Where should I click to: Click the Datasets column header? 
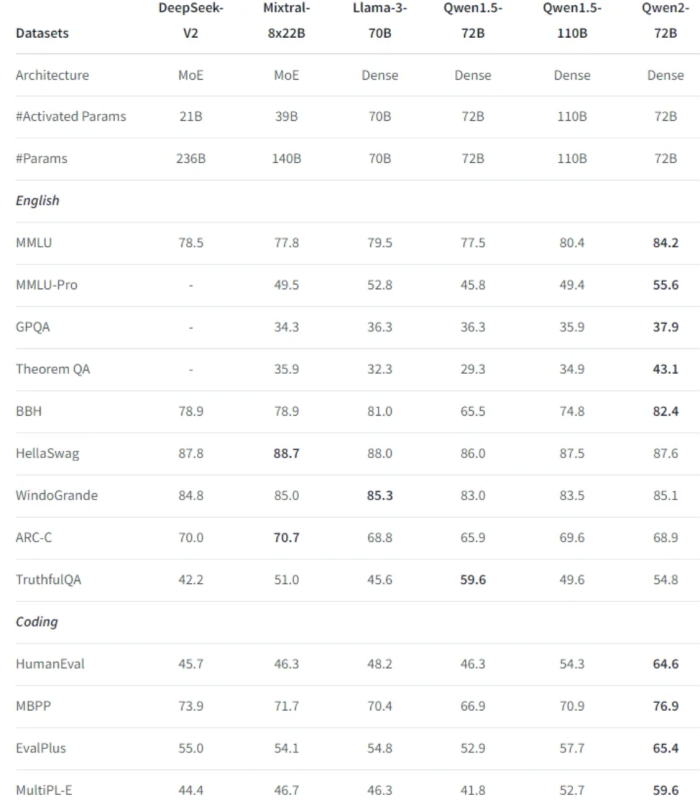pos(42,33)
